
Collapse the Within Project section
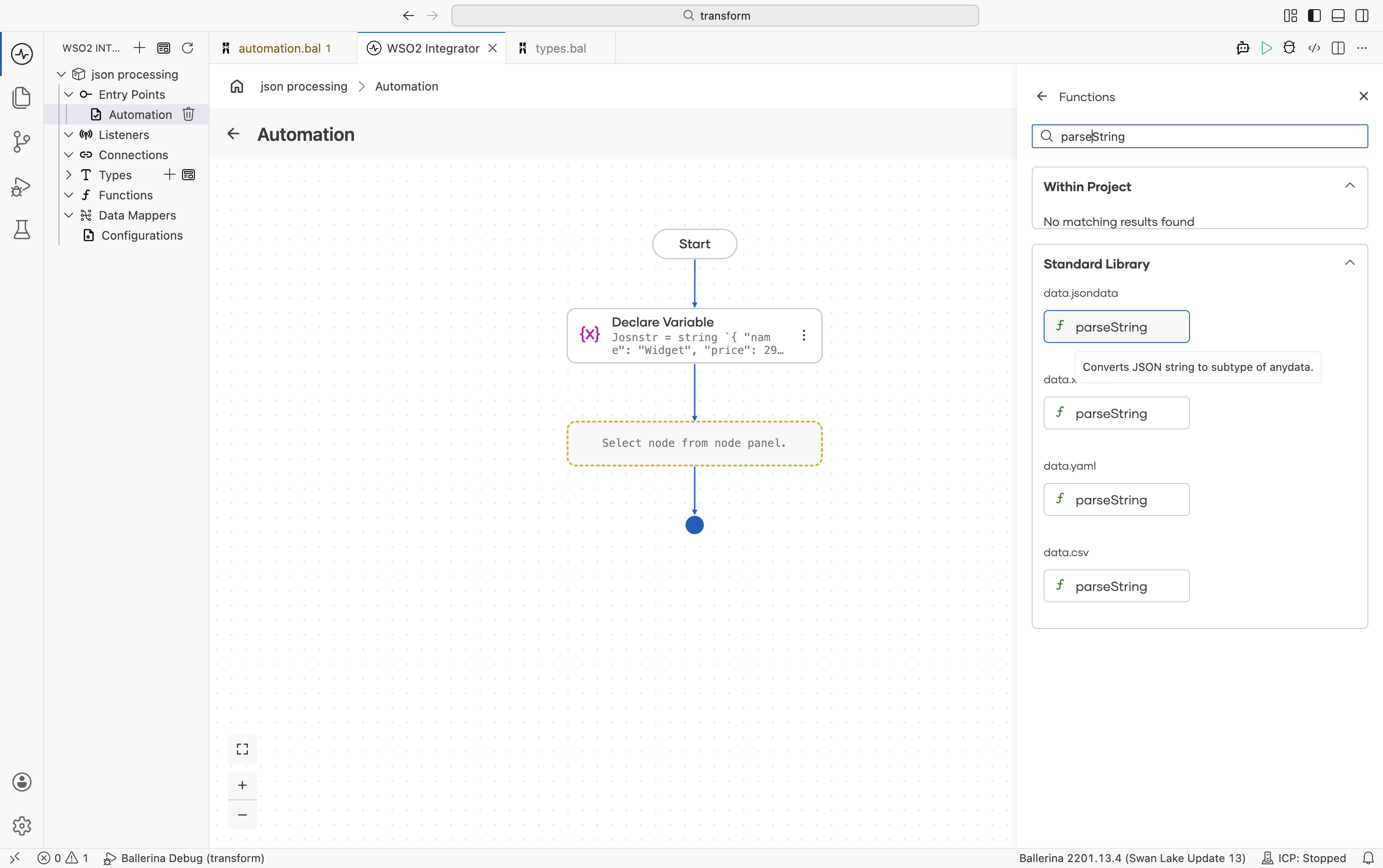(x=1350, y=185)
